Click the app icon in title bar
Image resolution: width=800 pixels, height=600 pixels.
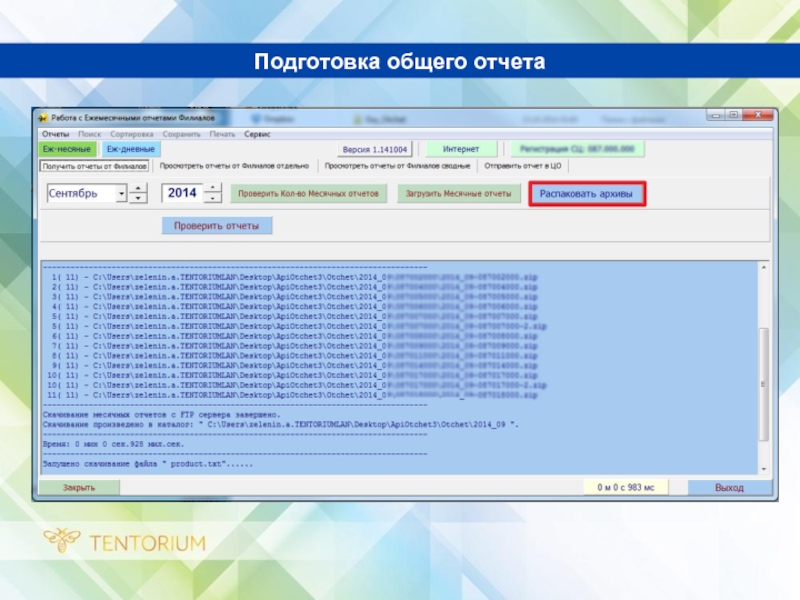(x=43, y=117)
